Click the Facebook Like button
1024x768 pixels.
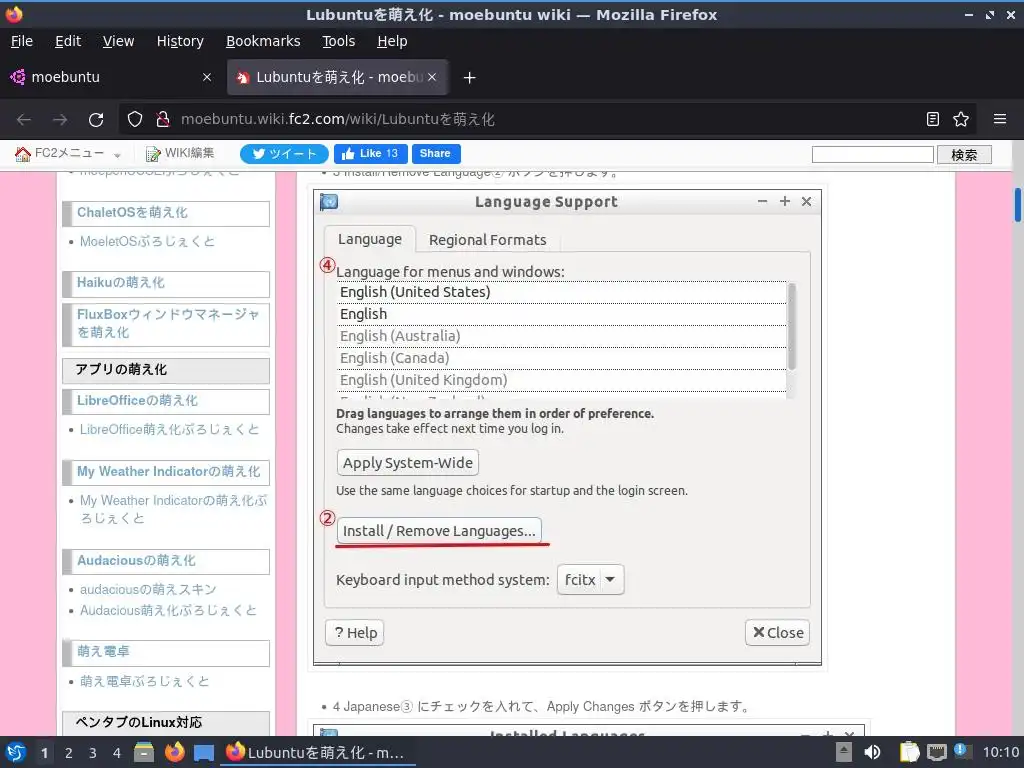point(370,153)
